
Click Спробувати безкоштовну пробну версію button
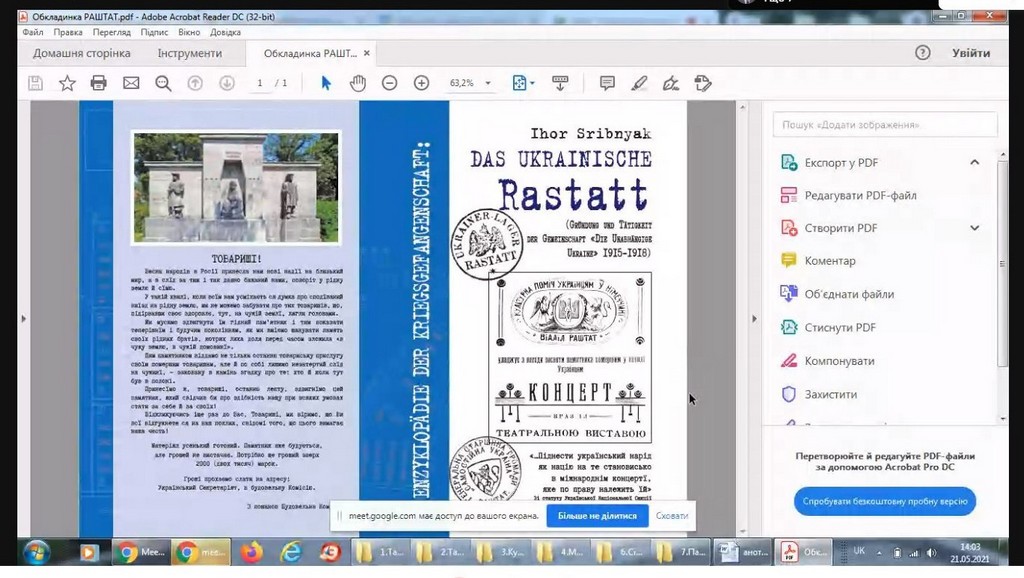tap(885, 501)
